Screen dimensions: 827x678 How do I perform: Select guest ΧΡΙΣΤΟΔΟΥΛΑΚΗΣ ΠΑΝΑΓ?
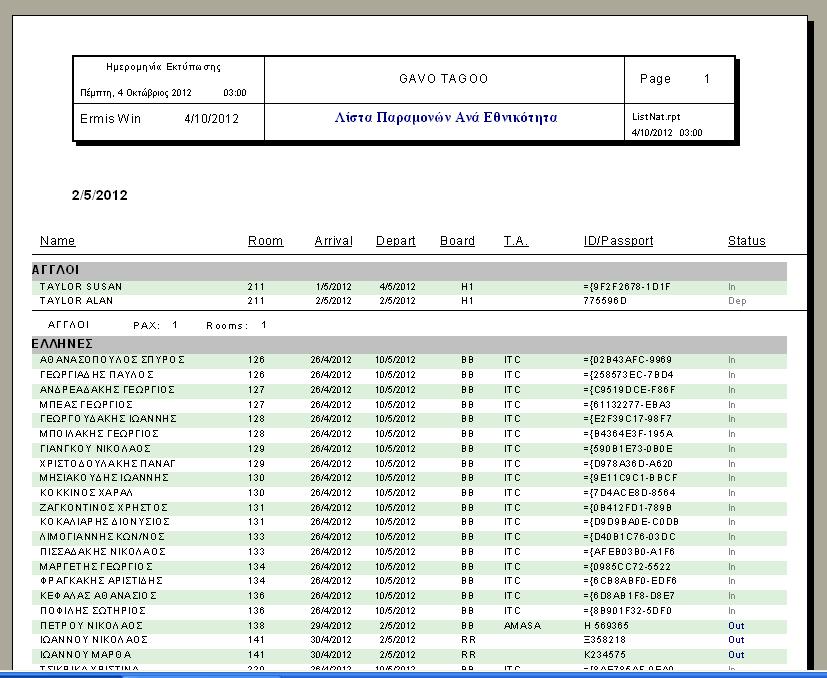tap(108, 464)
